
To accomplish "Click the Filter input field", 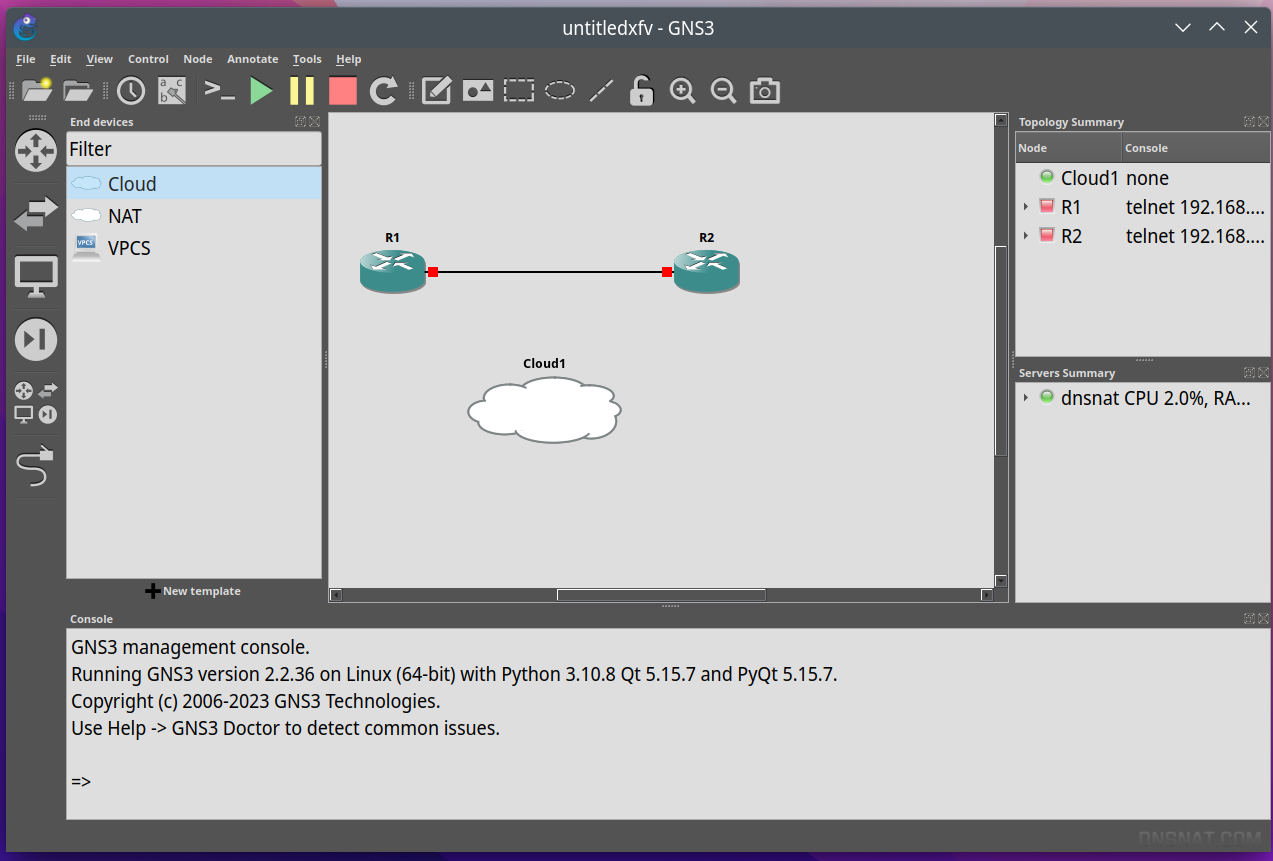I will point(194,149).
